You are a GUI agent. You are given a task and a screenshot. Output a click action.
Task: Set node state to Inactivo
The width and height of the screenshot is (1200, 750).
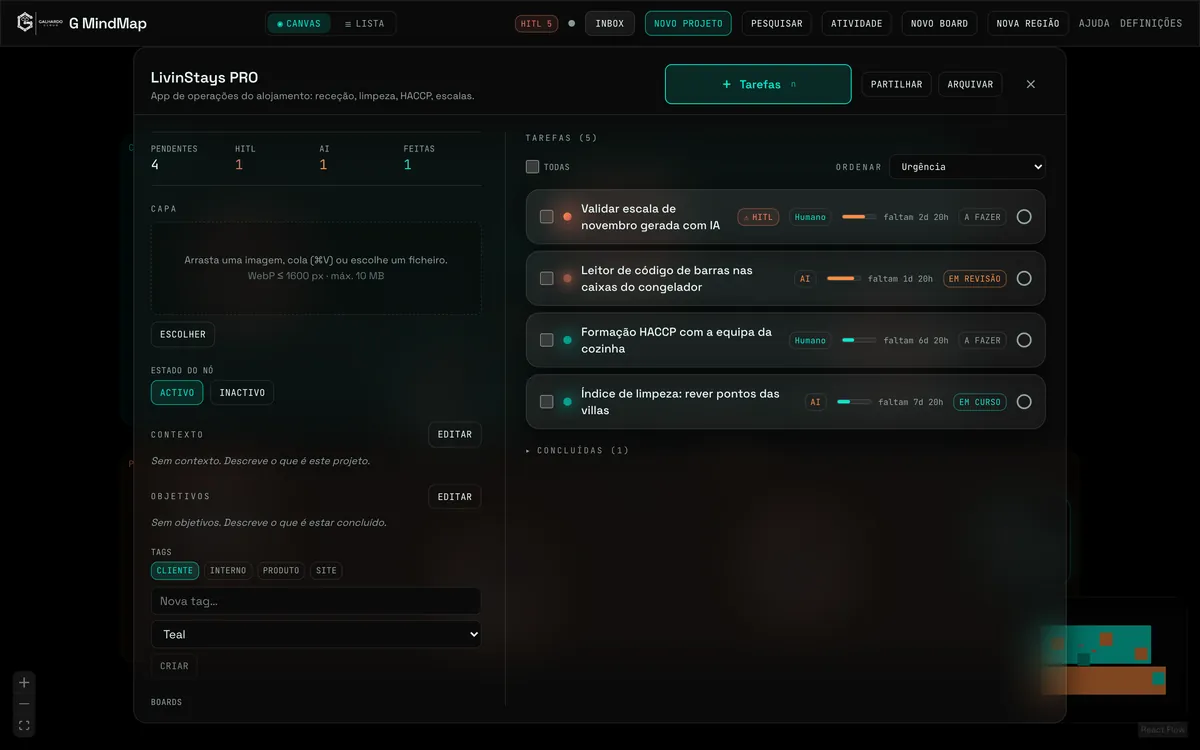[242, 393]
